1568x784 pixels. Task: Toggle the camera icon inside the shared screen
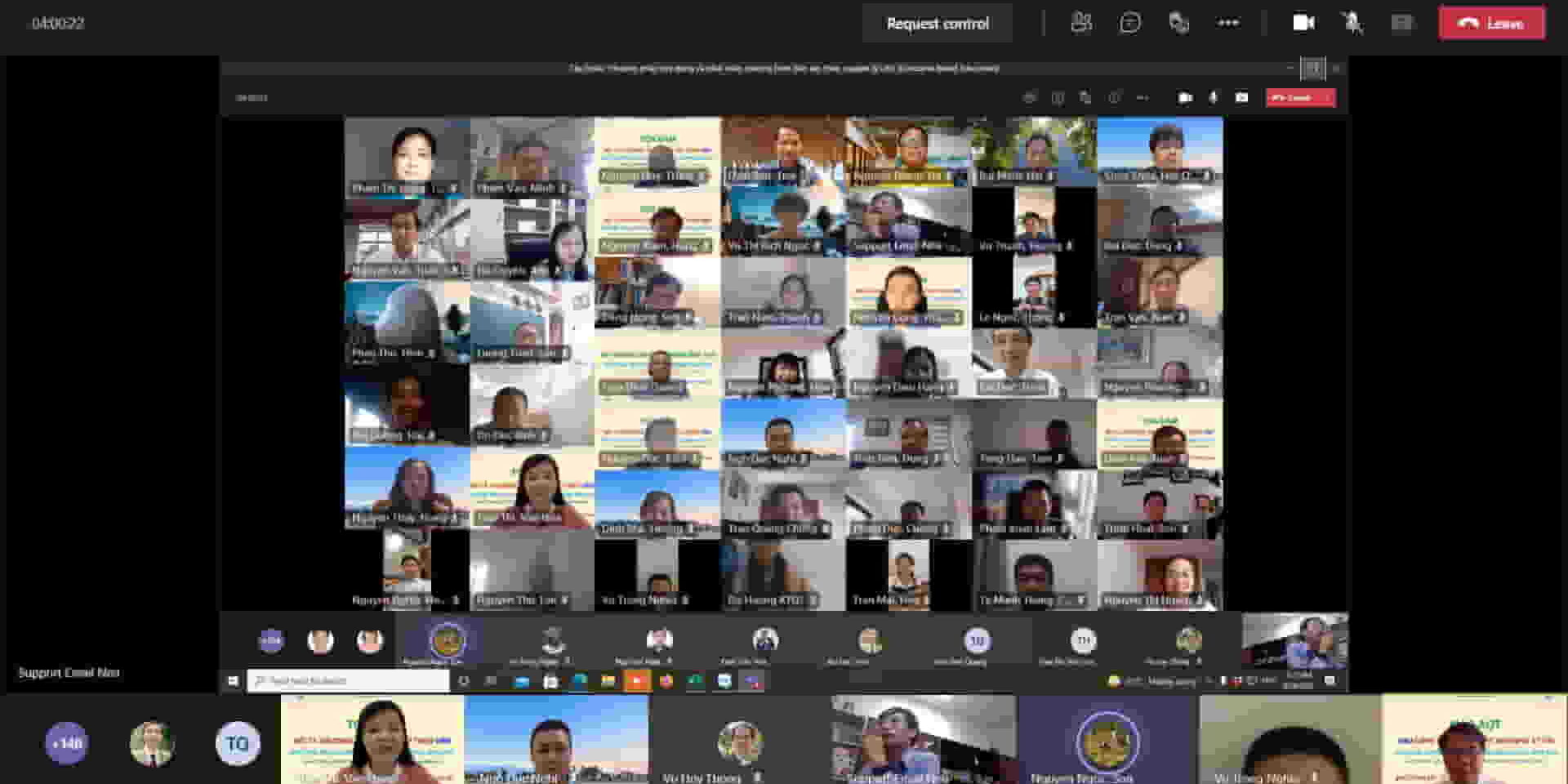1185,98
